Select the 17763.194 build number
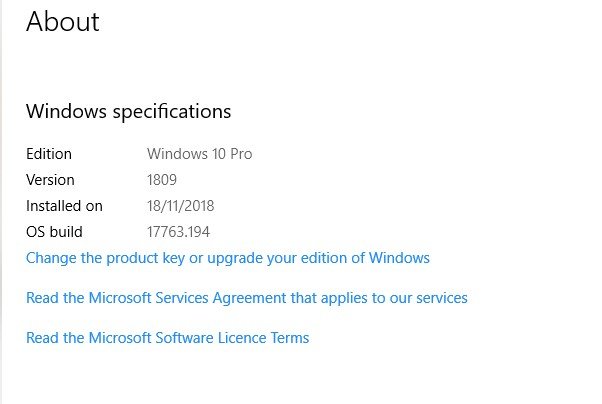 pyautogui.click(x=181, y=232)
